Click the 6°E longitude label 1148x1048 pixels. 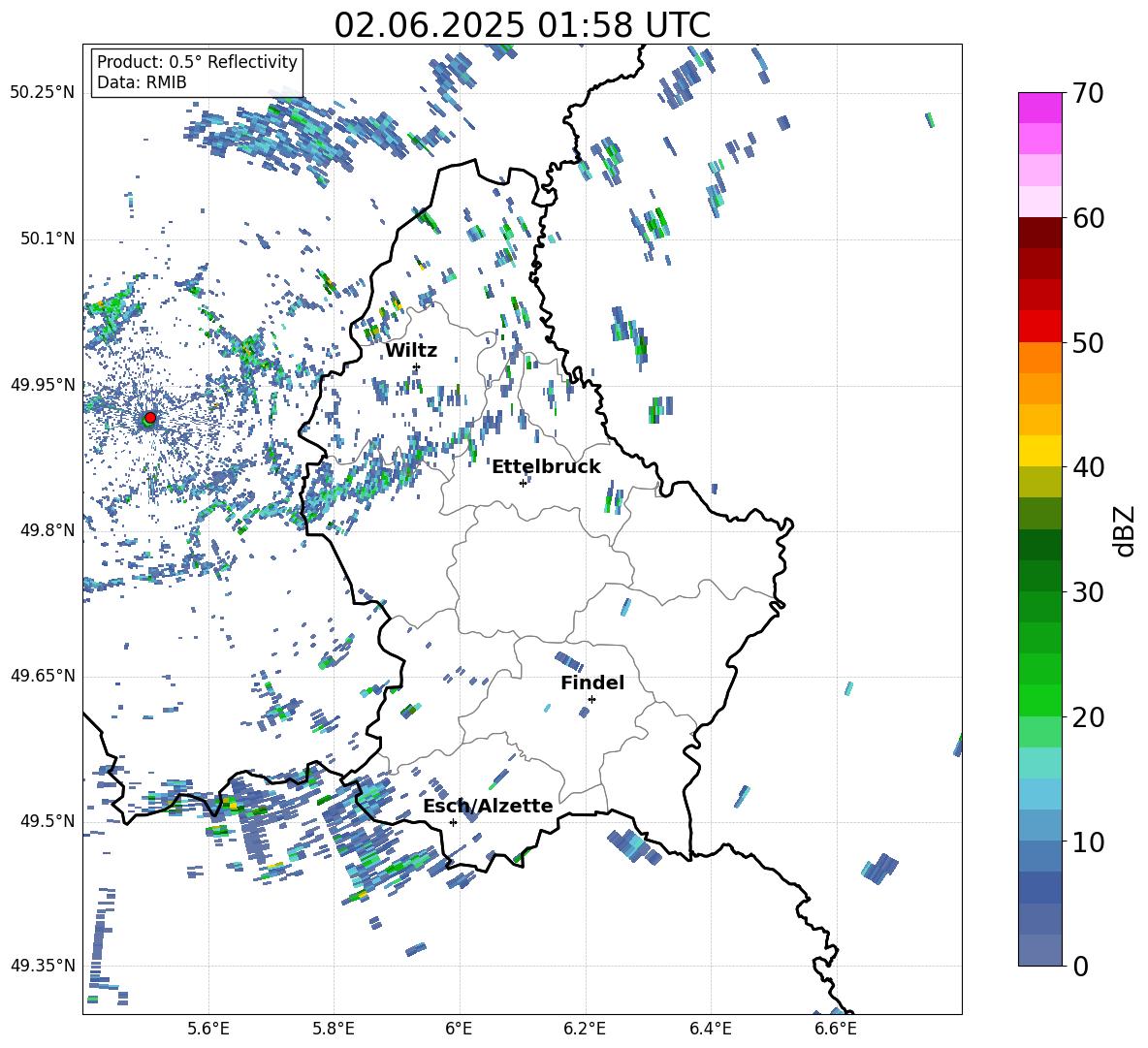pos(459,1029)
